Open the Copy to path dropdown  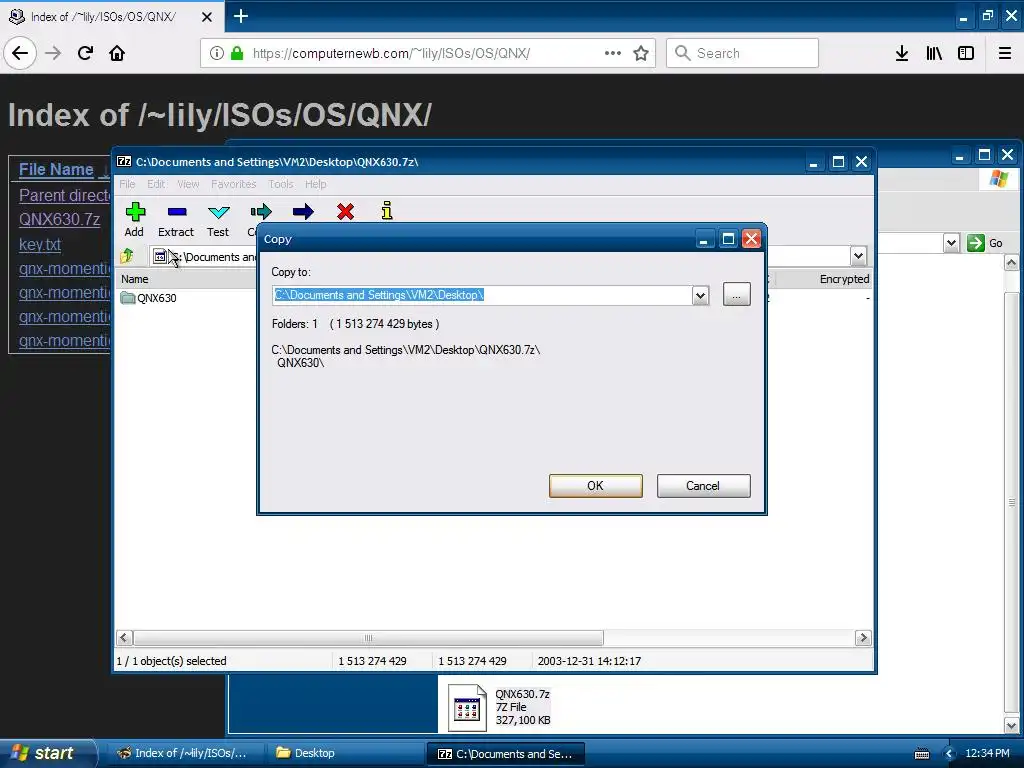pyautogui.click(x=700, y=295)
